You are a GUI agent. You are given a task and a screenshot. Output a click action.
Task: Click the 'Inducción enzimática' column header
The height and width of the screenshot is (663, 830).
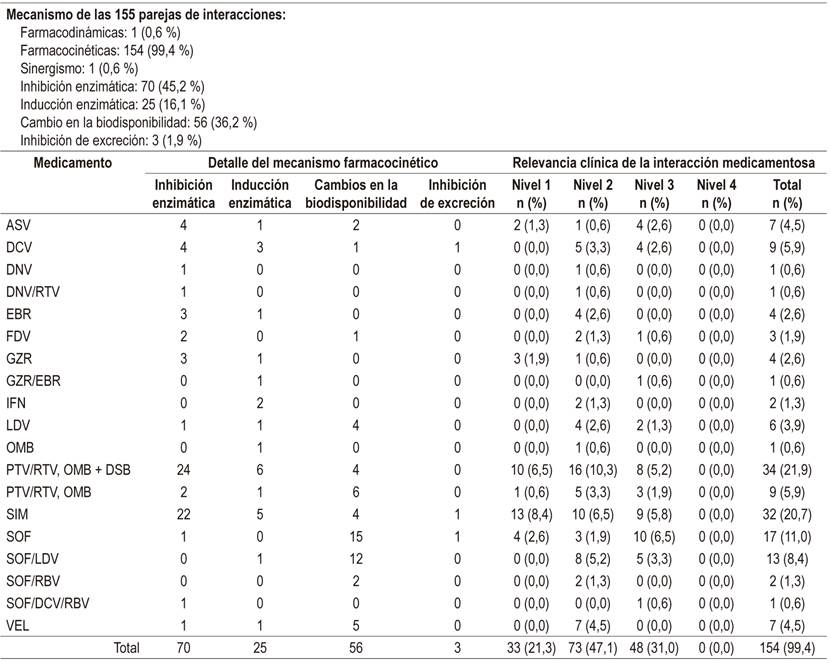pos(259,194)
